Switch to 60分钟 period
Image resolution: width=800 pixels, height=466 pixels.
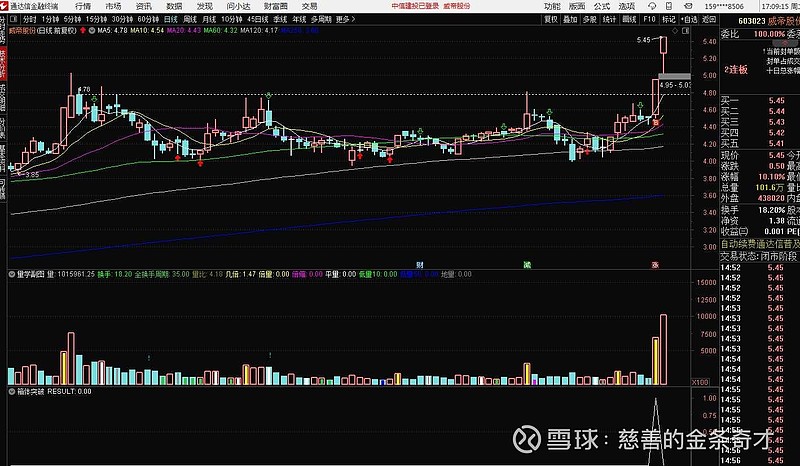coord(148,19)
